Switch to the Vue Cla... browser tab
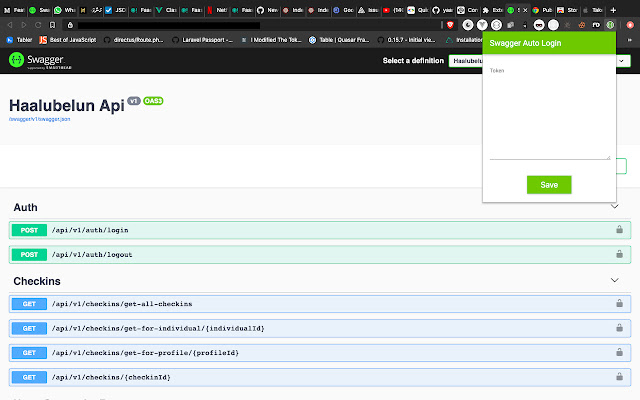Viewport: 640px width, 400px height. click(x=166, y=10)
